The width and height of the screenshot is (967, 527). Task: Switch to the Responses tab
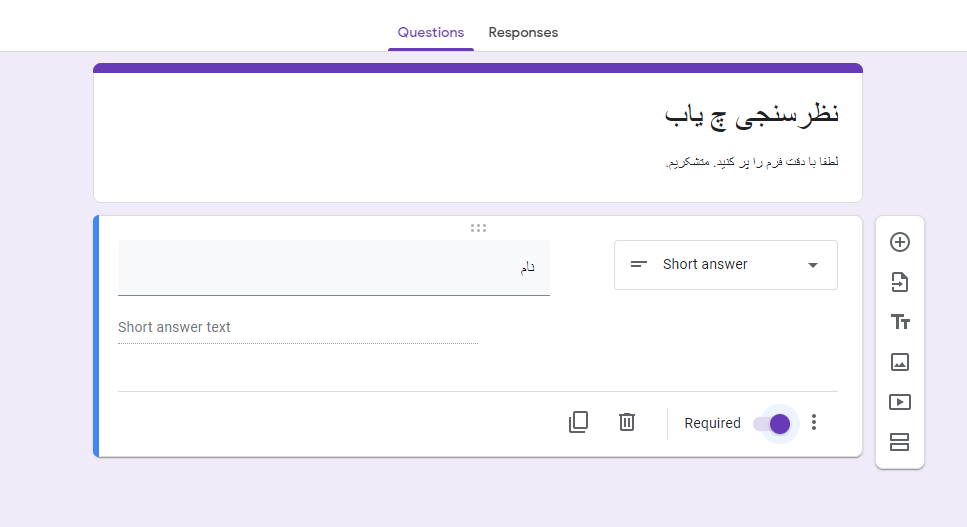523,33
